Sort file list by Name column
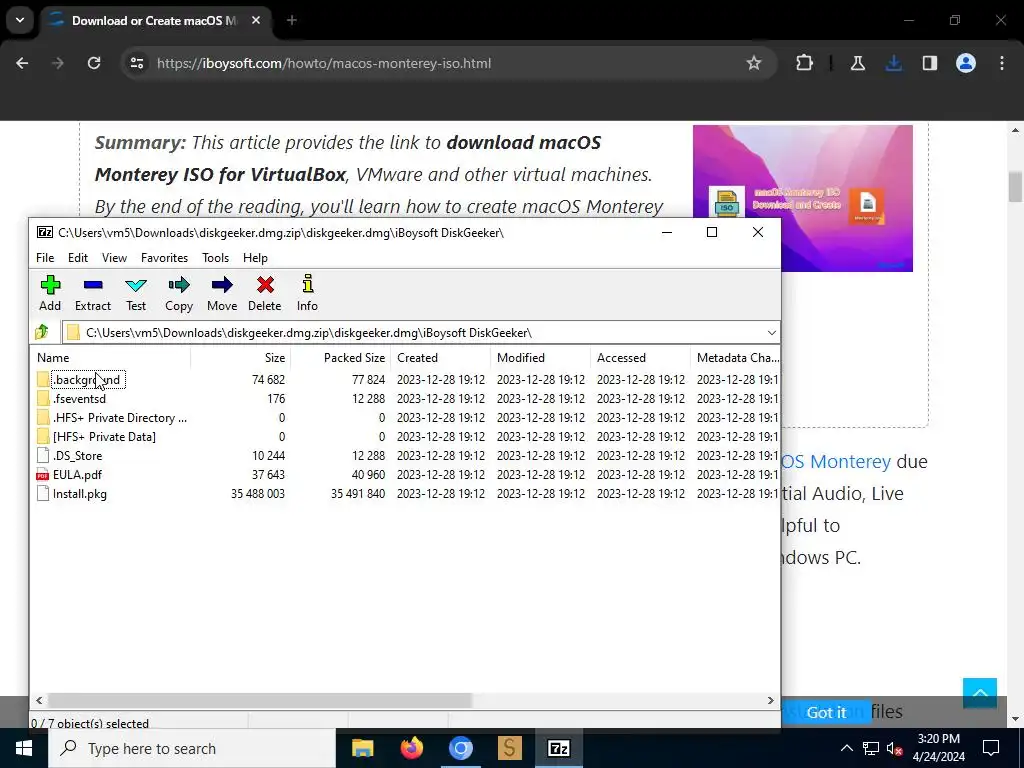Image resolution: width=1024 pixels, height=768 pixels. (110, 358)
